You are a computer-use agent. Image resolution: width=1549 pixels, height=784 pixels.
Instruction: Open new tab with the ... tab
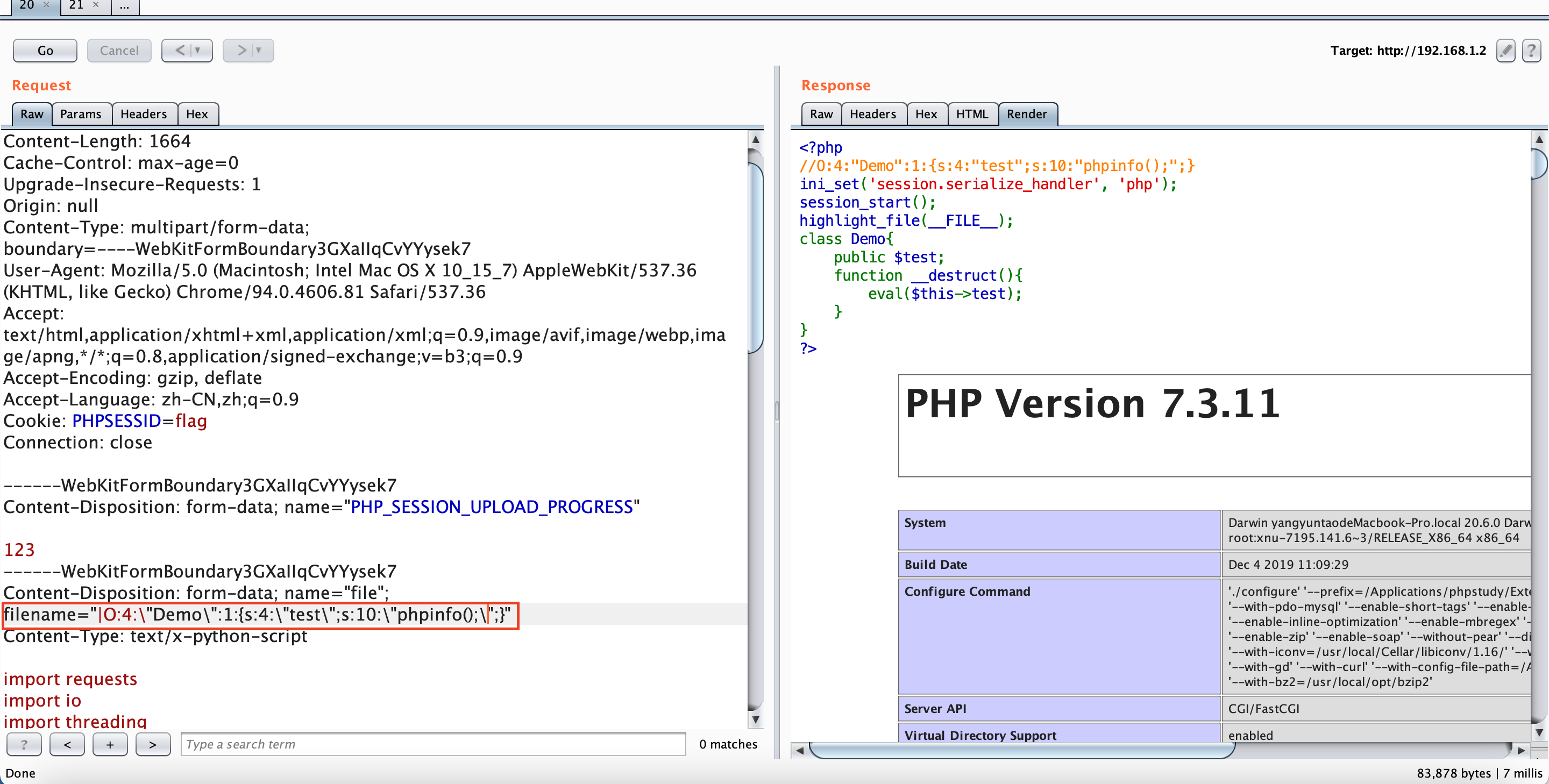(124, 5)
